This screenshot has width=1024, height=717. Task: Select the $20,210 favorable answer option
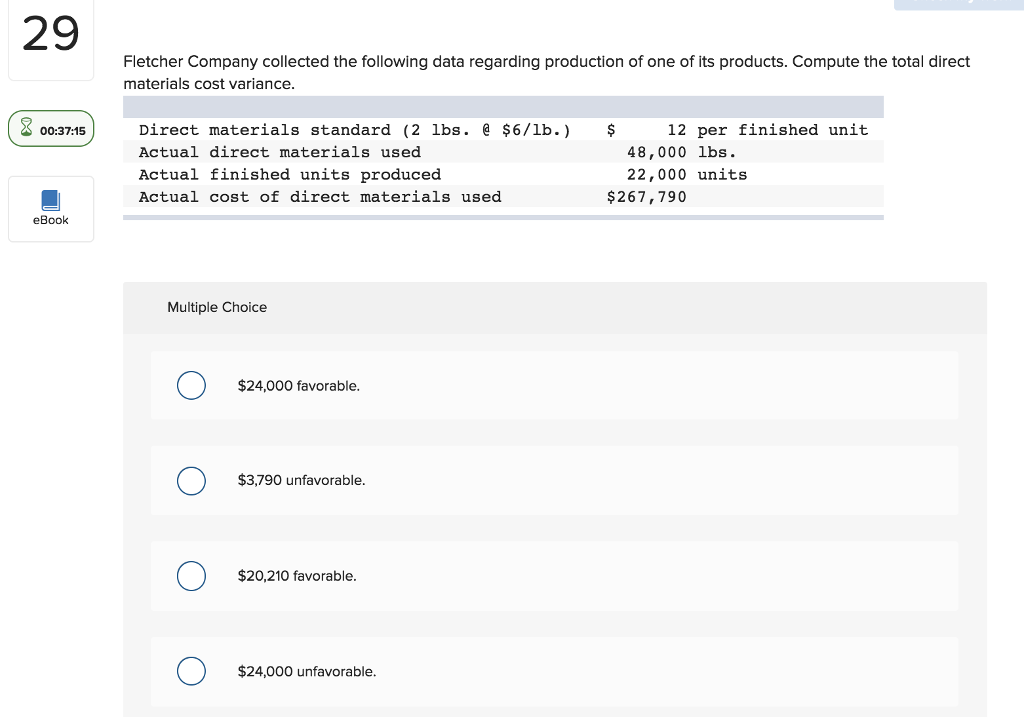click(x=191, y=576)
